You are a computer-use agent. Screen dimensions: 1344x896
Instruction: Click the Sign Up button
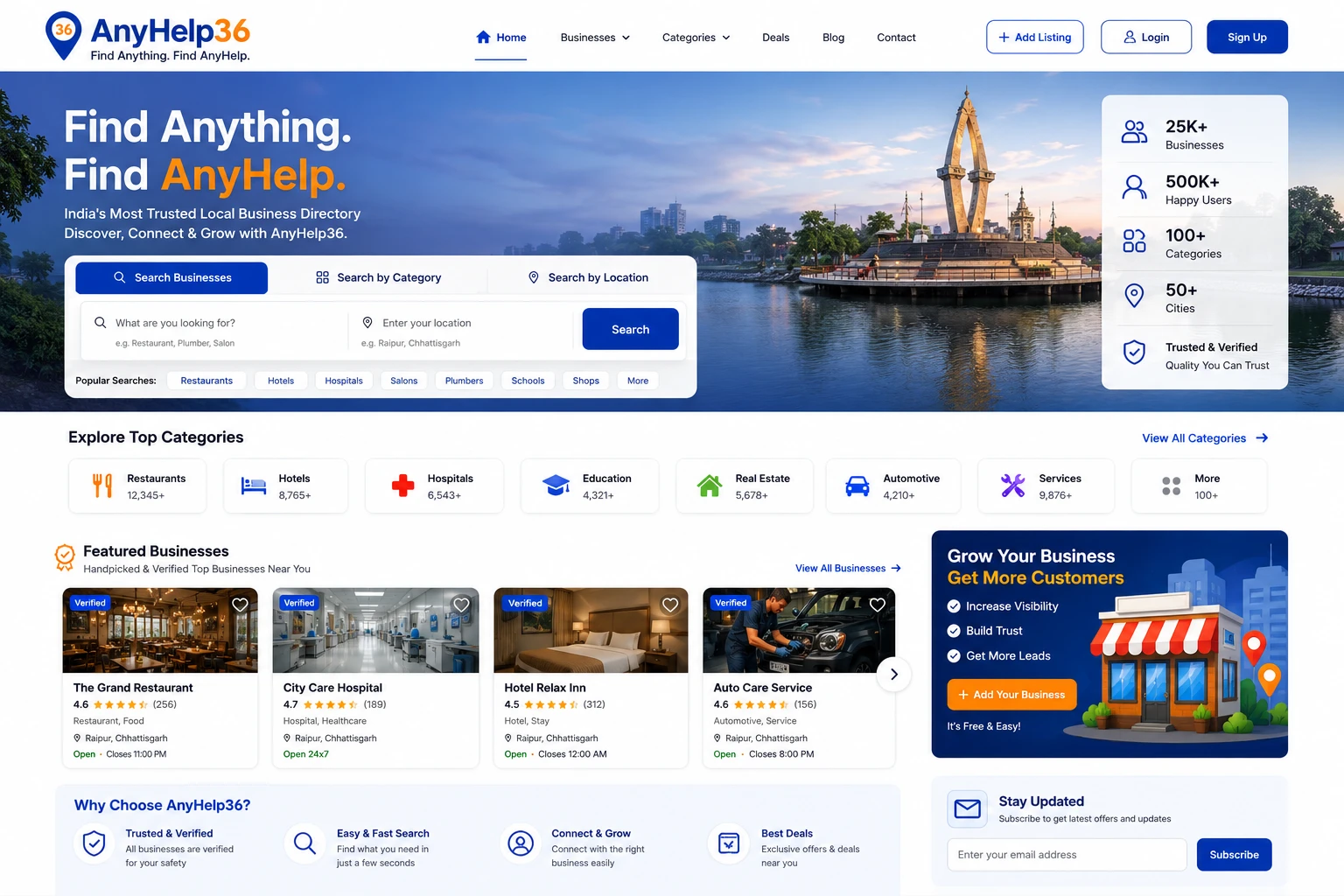point(1247,37)
